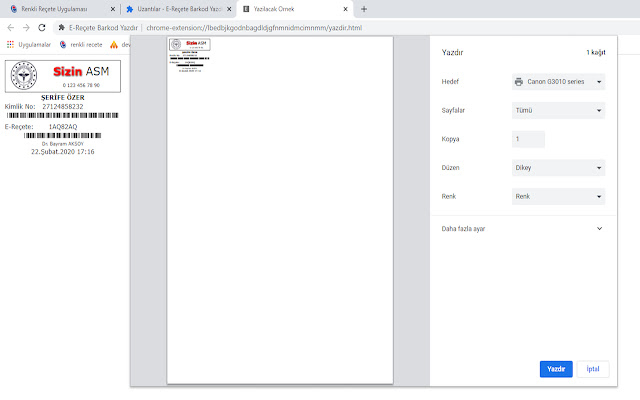Click the printer icon beside Canon G3010
This screenshot has height=400, width=640.
coord(518,82)
